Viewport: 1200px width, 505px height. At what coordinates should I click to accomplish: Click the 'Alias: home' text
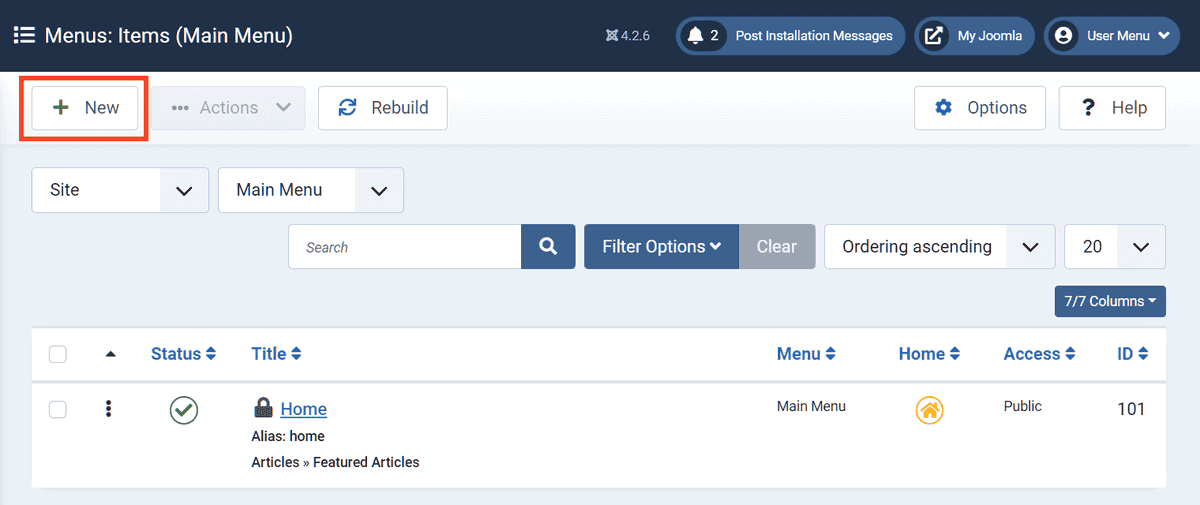(288, 436)
